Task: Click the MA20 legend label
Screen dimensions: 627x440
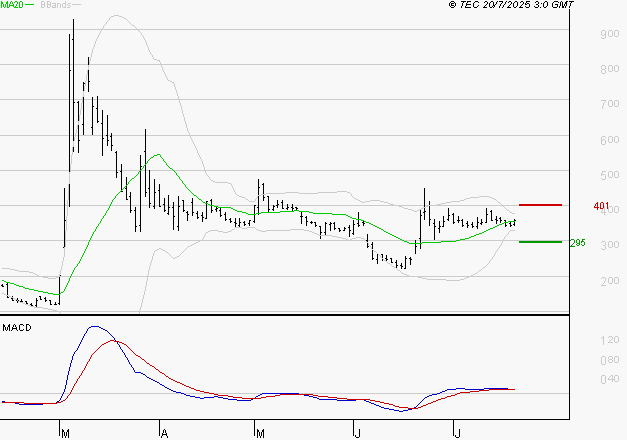Action: point(12,5)
